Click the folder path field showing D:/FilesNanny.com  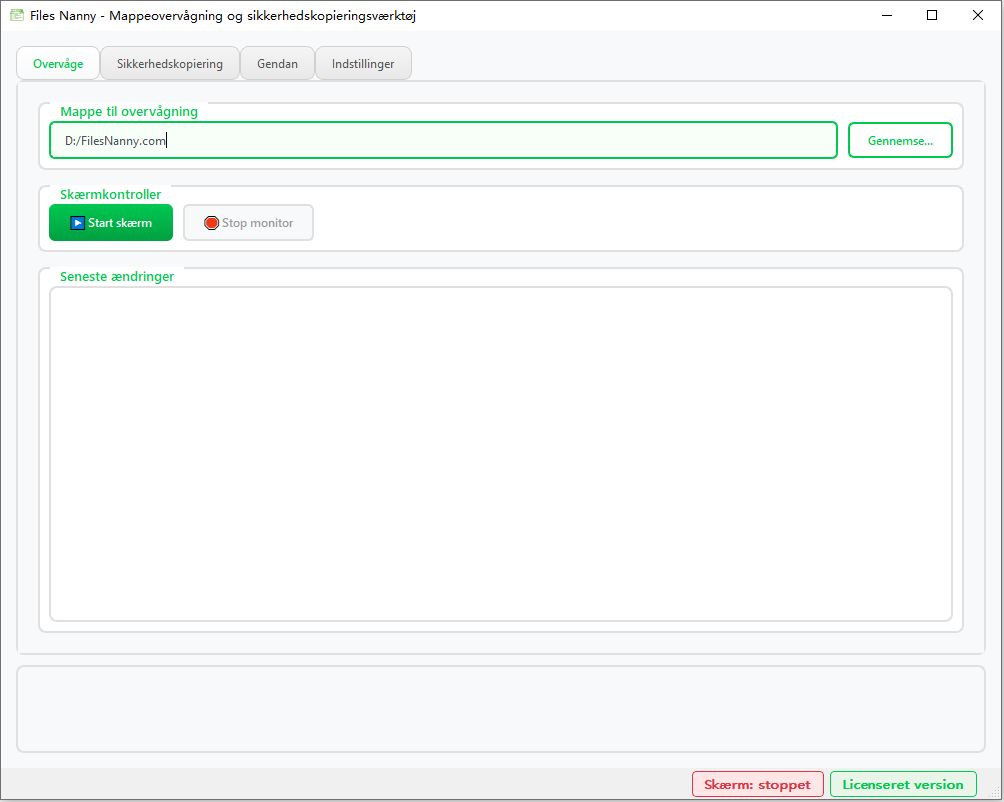click(443, 140)
